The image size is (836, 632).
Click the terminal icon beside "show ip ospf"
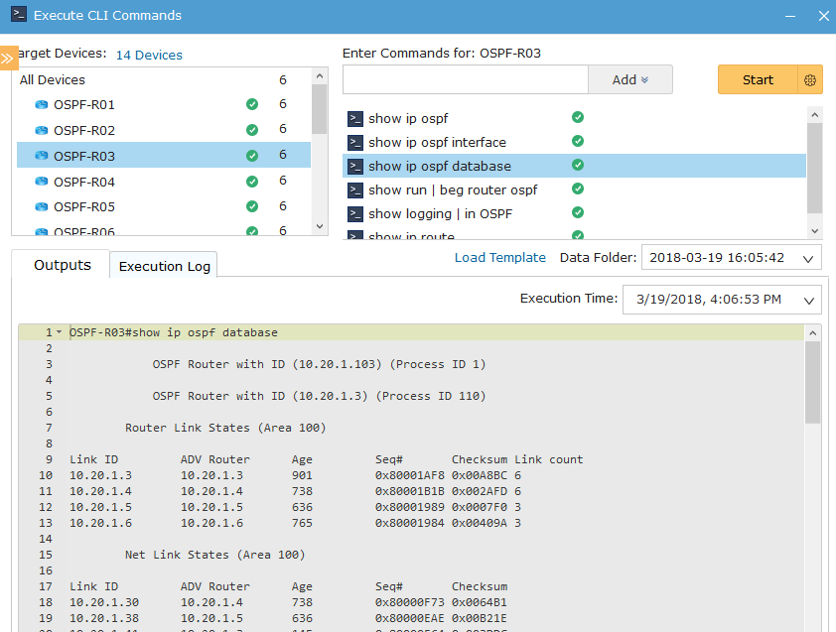point(354,117)
